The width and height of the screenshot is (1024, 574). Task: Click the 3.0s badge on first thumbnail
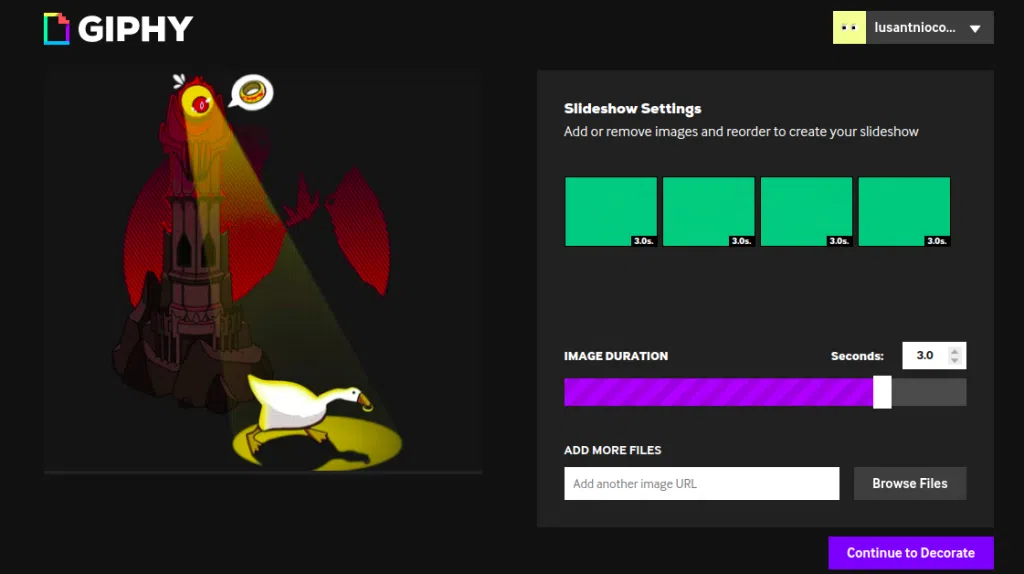coord(643,241)
